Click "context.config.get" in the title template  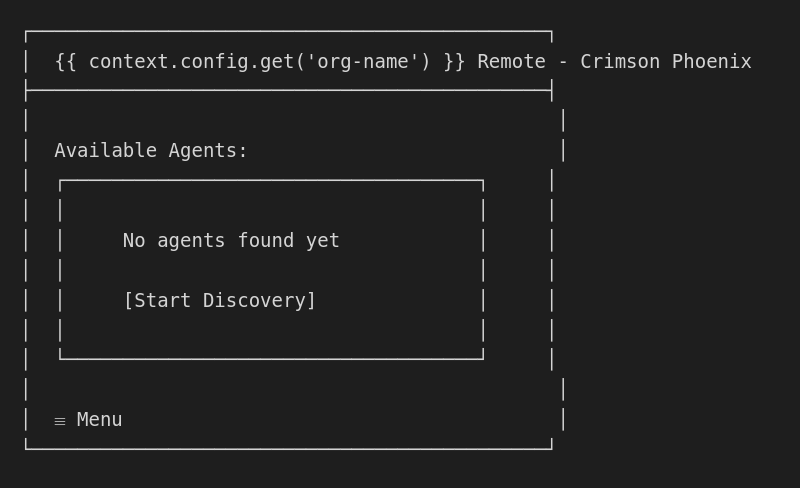[x=191, y=62]
